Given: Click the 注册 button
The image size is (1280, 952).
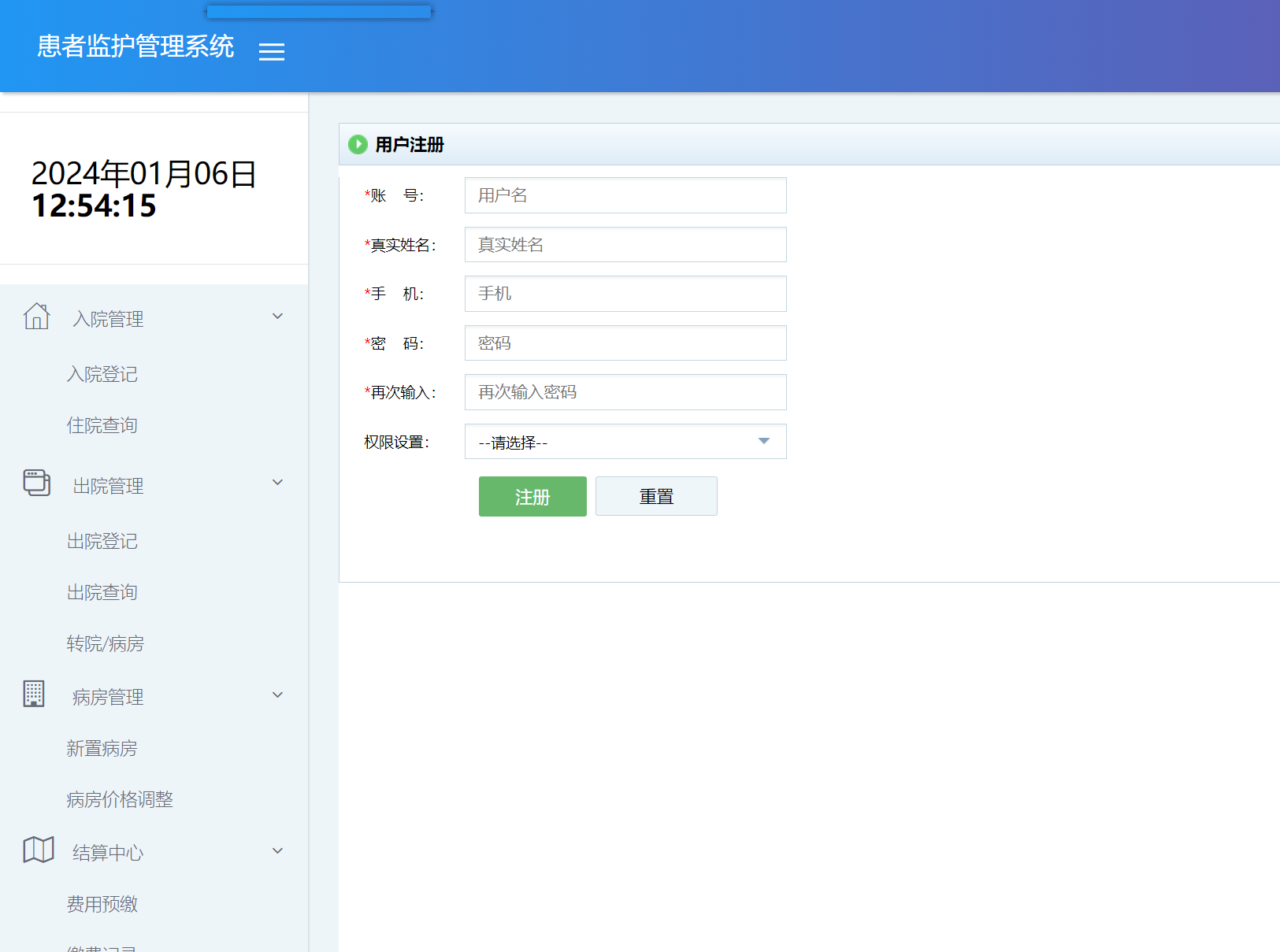Looking at the screenshot, I should click(532, 496).
